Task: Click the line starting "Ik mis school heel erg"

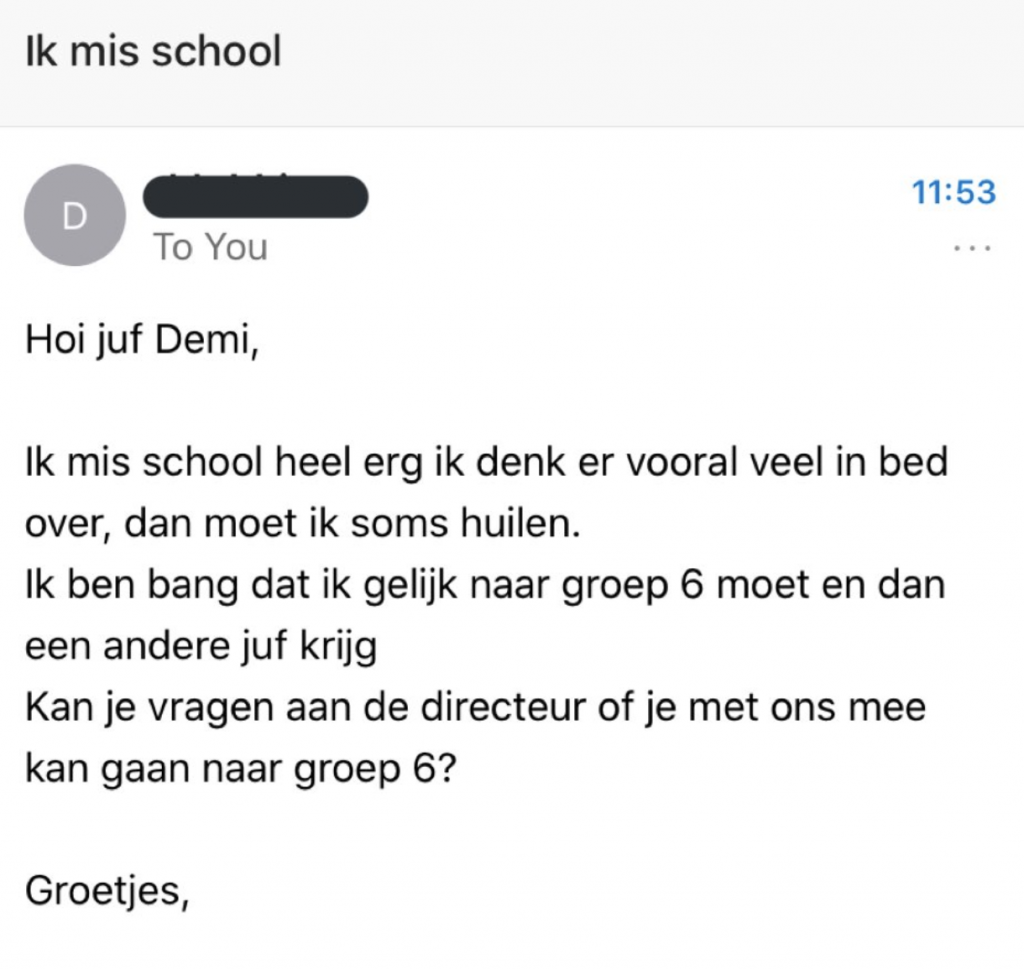Action: (x=486, y=464)
